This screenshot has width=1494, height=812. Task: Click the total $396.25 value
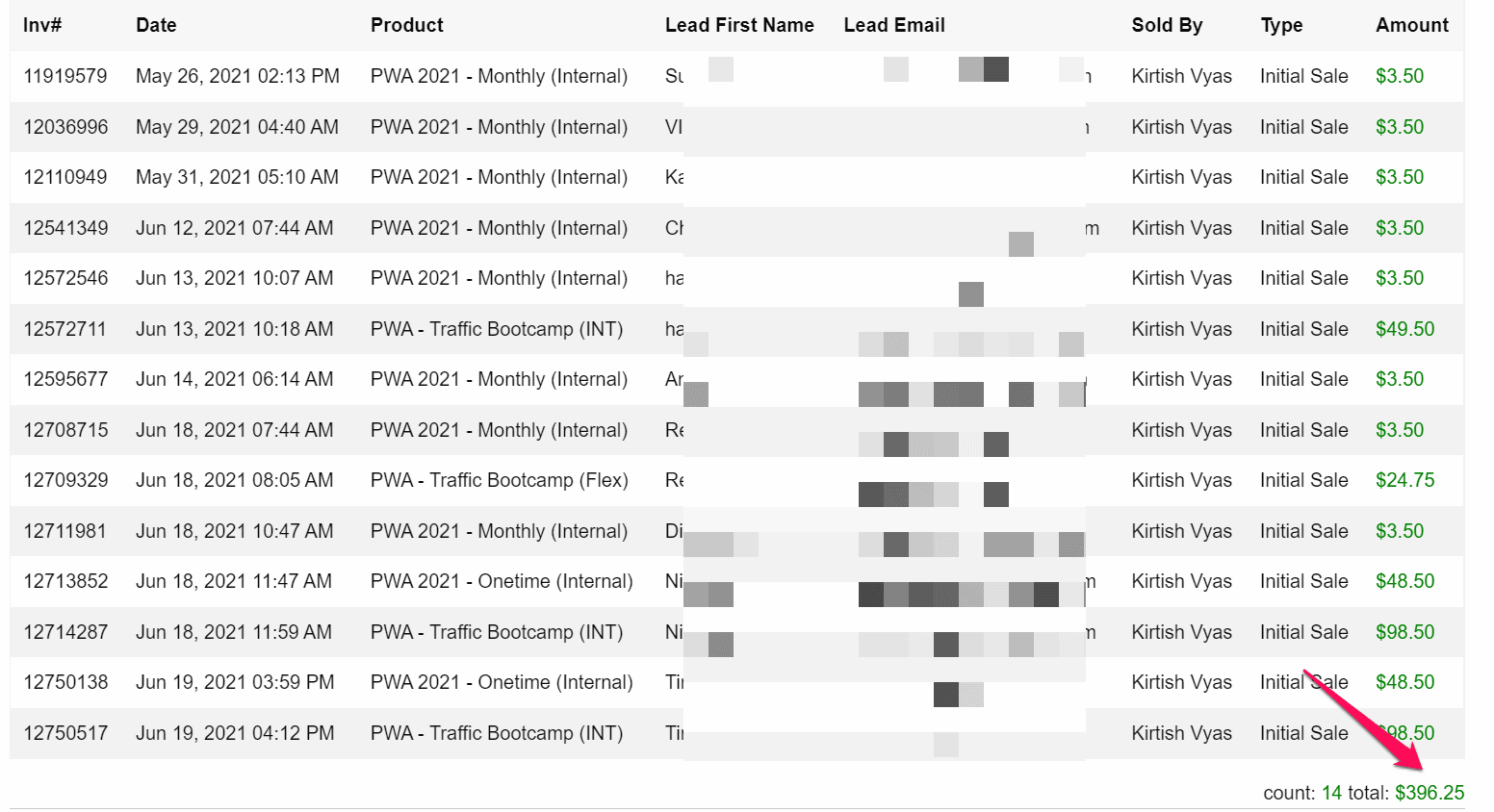tap(1430, 793)
